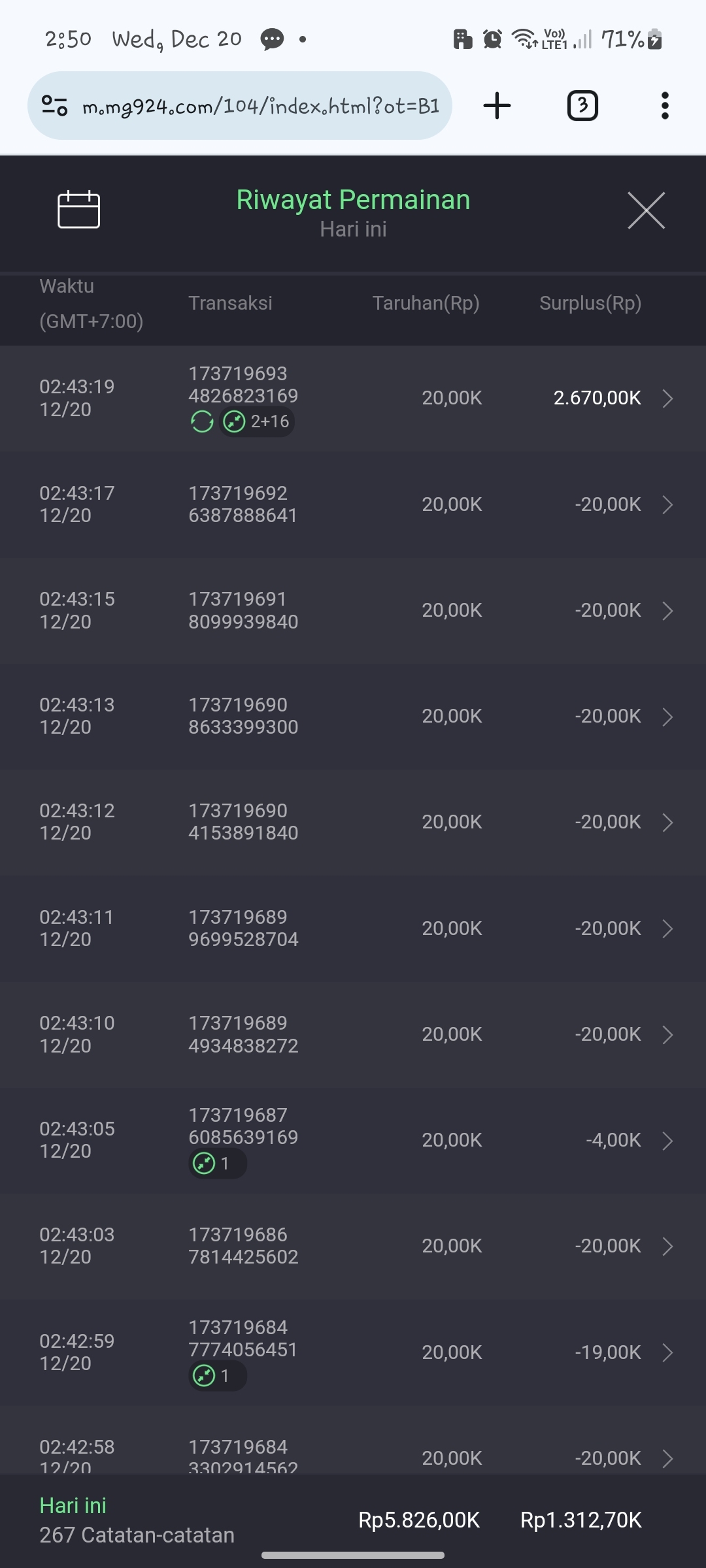Expand details for the -19,00K surplus row
This screenshot has height=1568, width=706.
point(667,1352)
